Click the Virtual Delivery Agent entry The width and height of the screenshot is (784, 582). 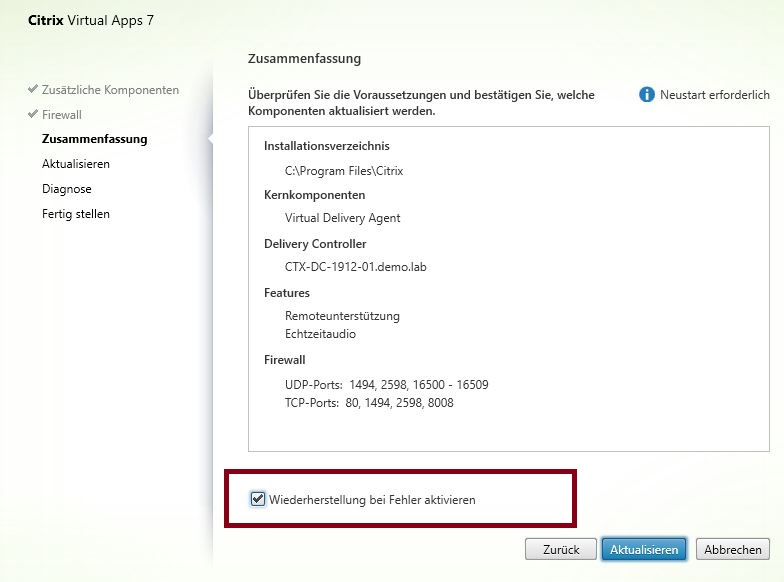pos(342,219)
